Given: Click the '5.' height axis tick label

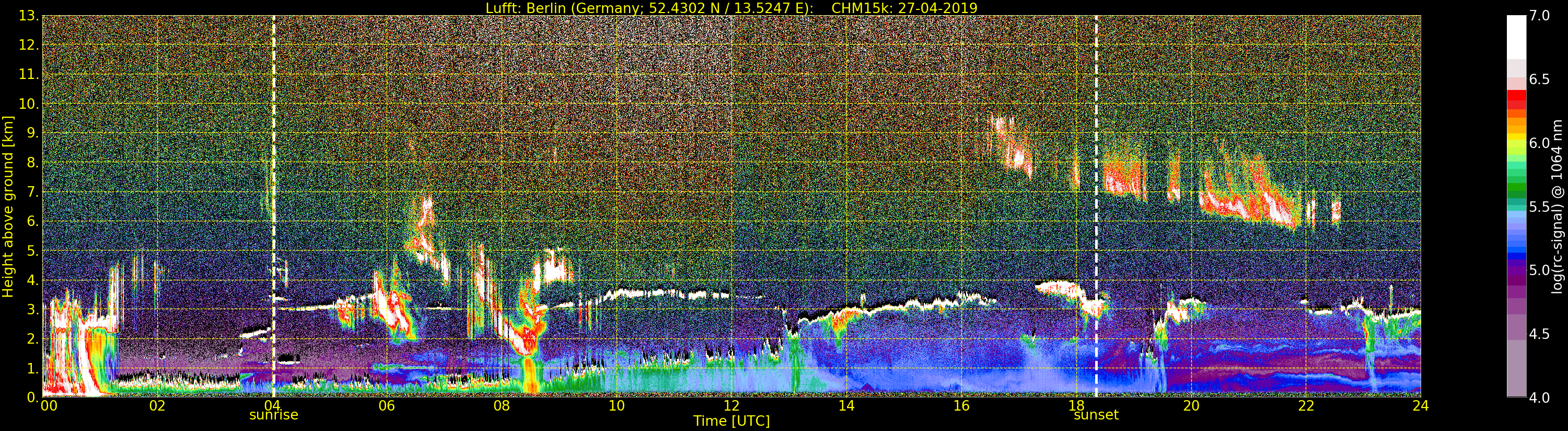Looking at the screenshot, I should (x=32, y=251).
